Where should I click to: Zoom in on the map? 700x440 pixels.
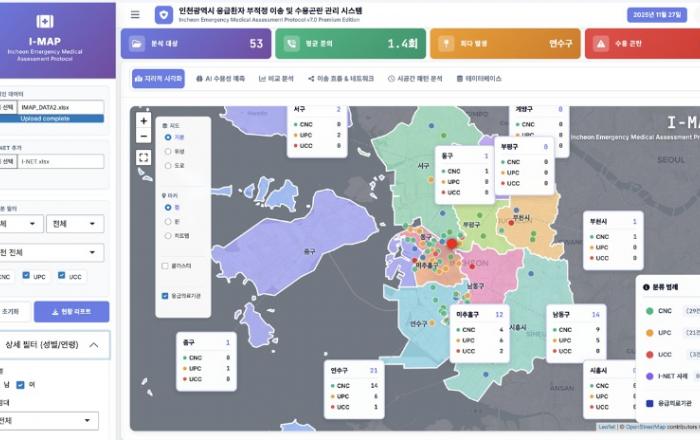coord(143,120)
